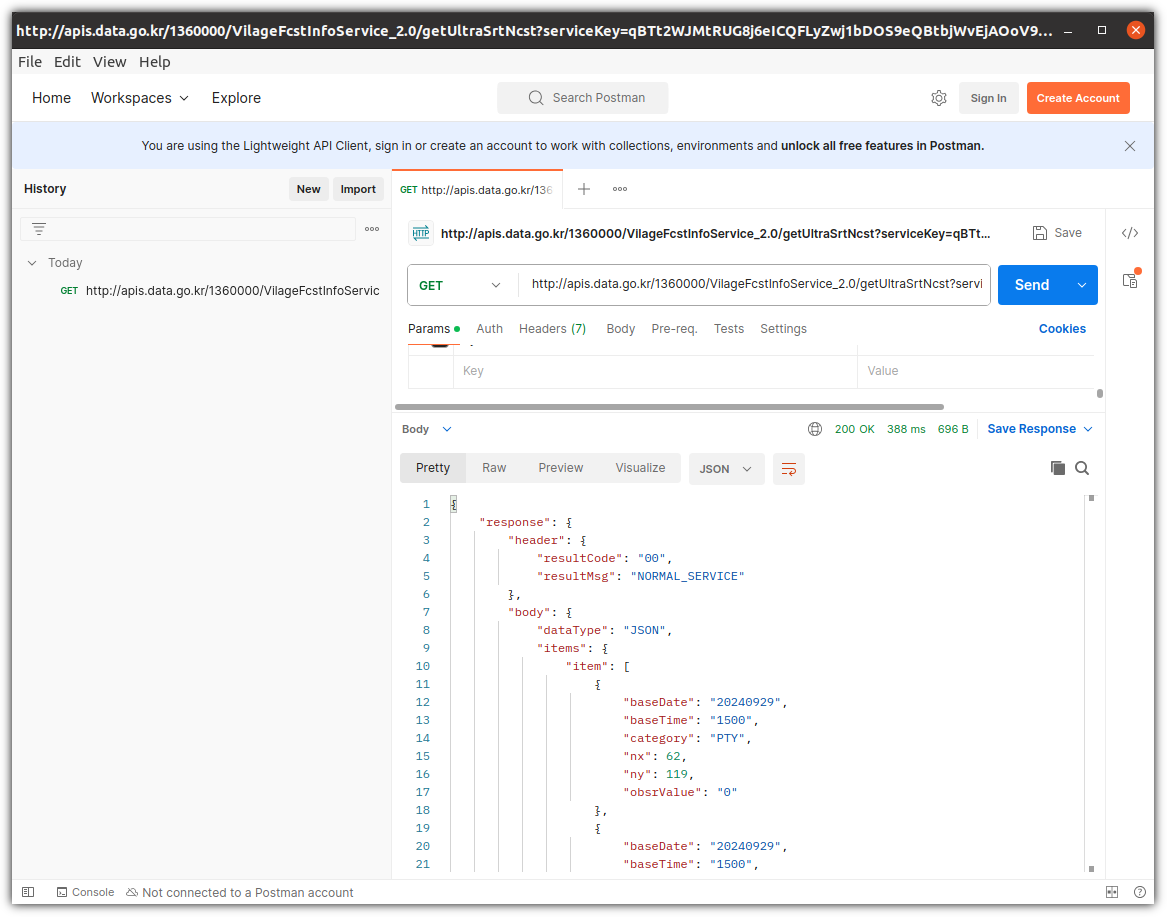Click the search magnifier in Search Postman

point(536,98)
